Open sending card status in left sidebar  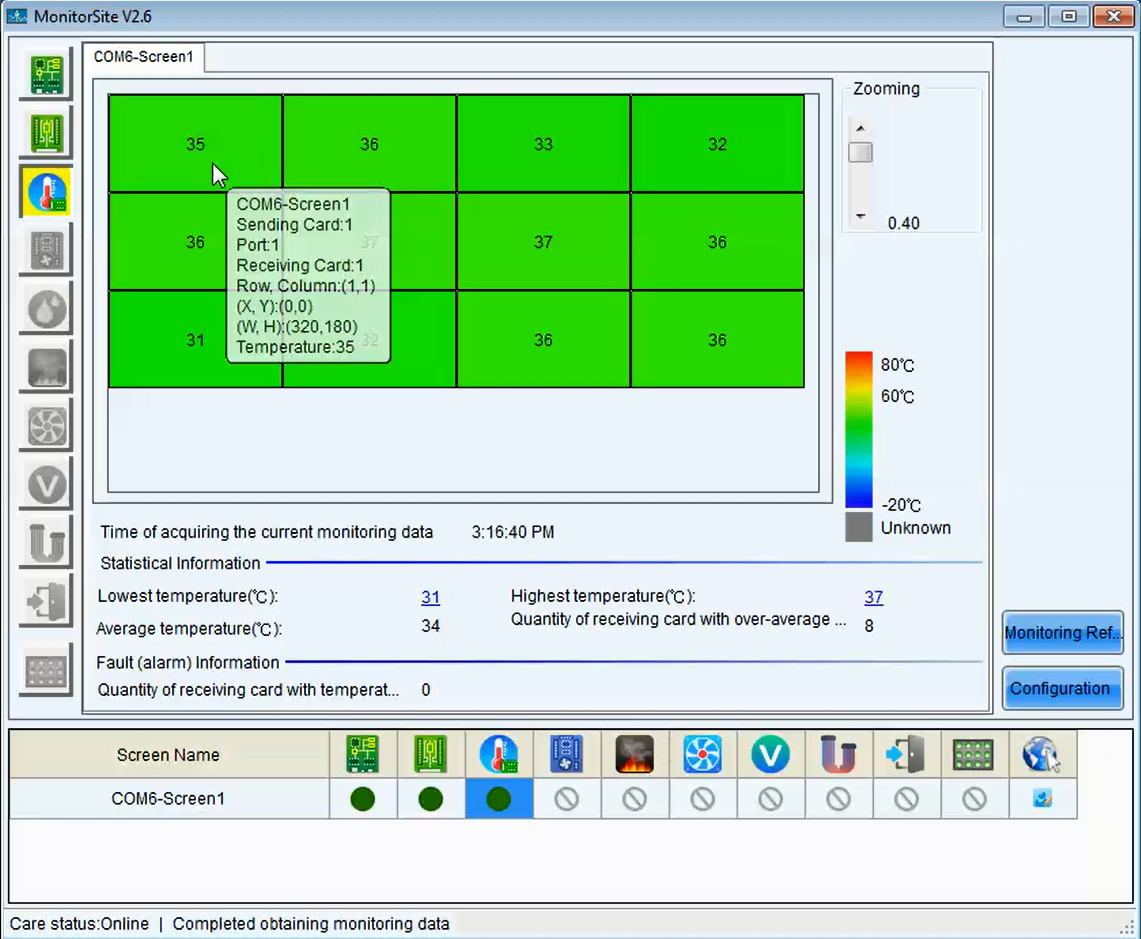pos(46,74)
